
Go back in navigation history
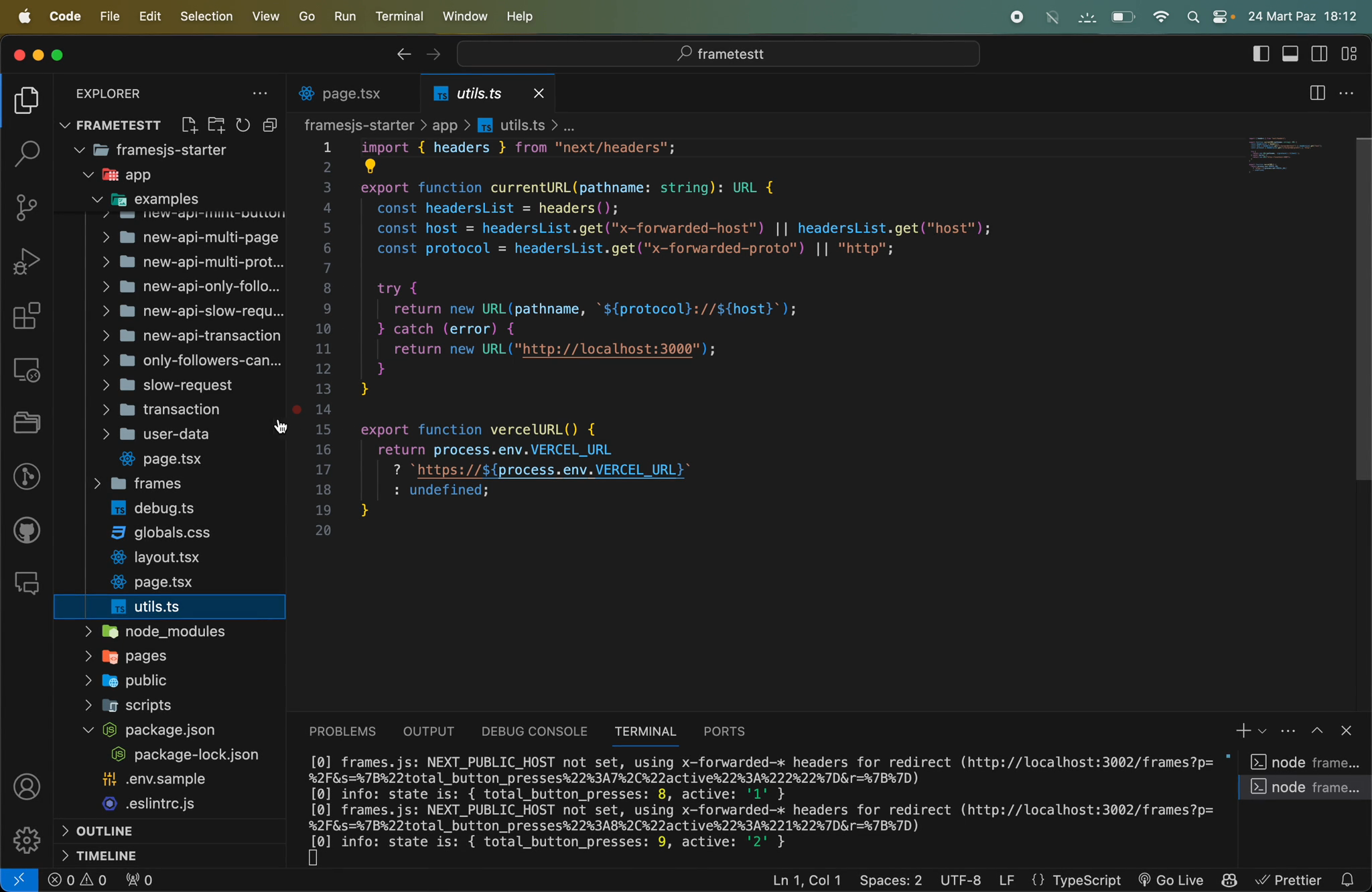coord(403,54)
